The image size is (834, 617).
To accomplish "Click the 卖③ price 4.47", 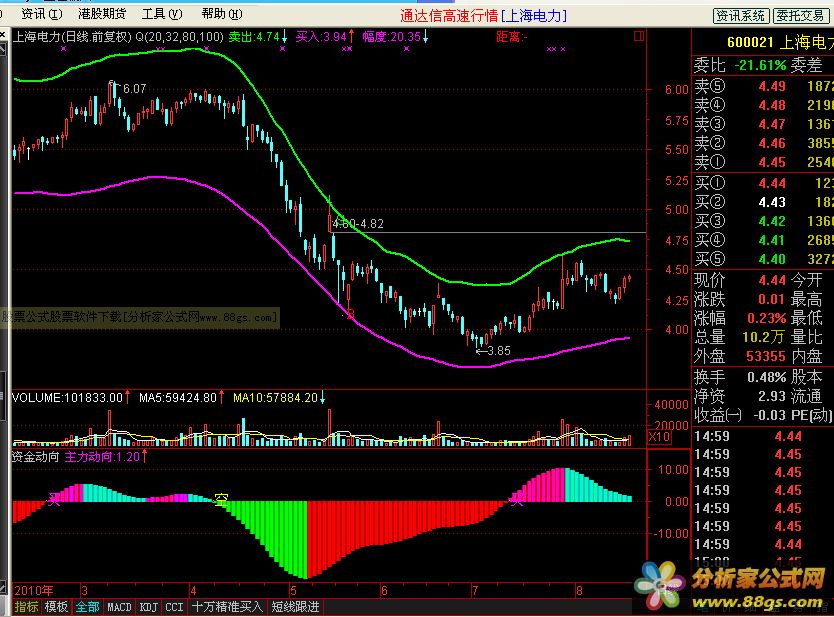I will tap(772, 124).
